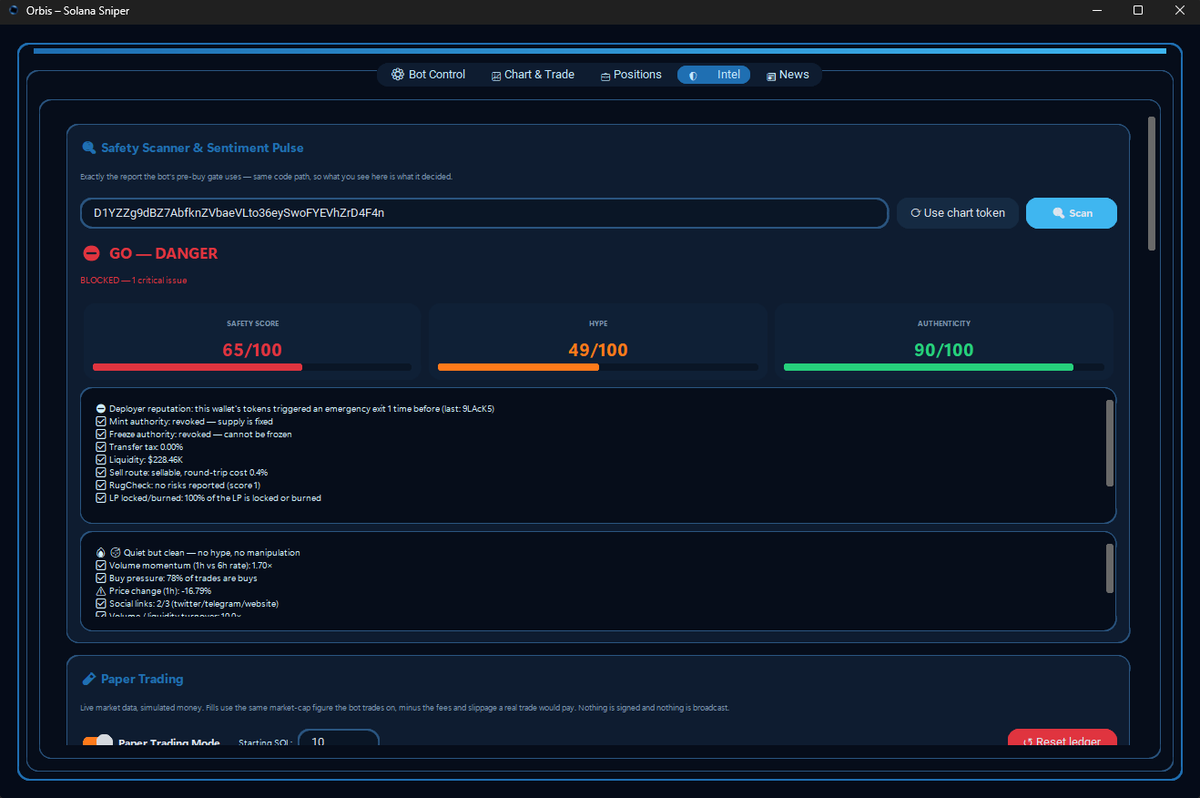Click the magnifier icon beside Safety Scanner heading
This screenshot has width=1200, height=798.
(89, 148)
